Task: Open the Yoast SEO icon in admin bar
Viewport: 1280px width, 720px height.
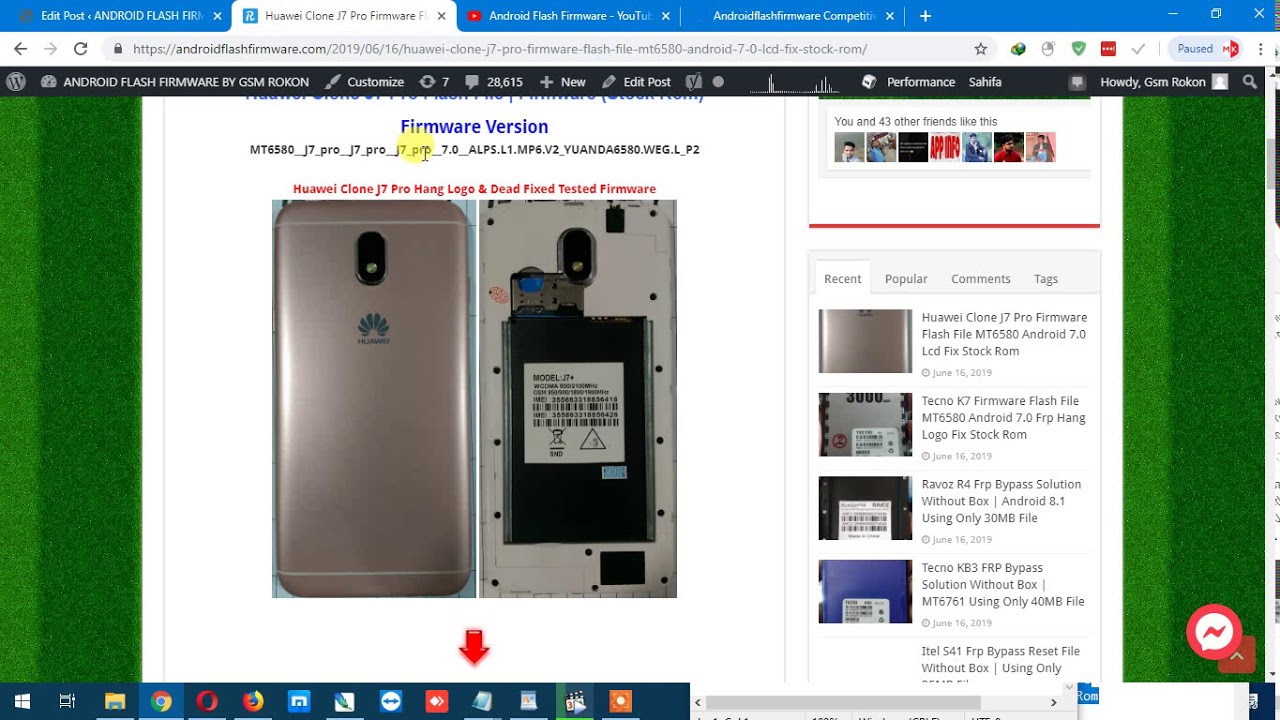Action: [x=693, y=82]
